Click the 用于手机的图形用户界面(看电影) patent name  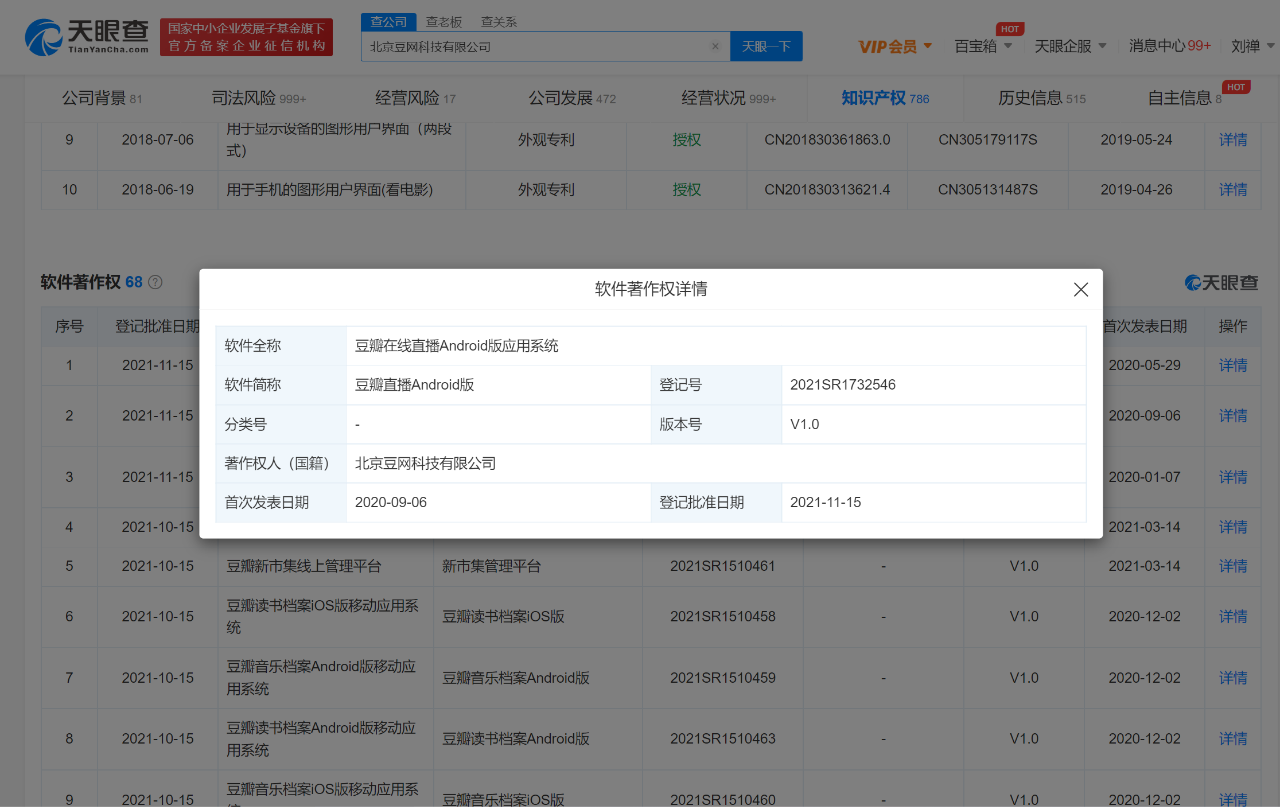pyautogui.click(x=329, y=189)
